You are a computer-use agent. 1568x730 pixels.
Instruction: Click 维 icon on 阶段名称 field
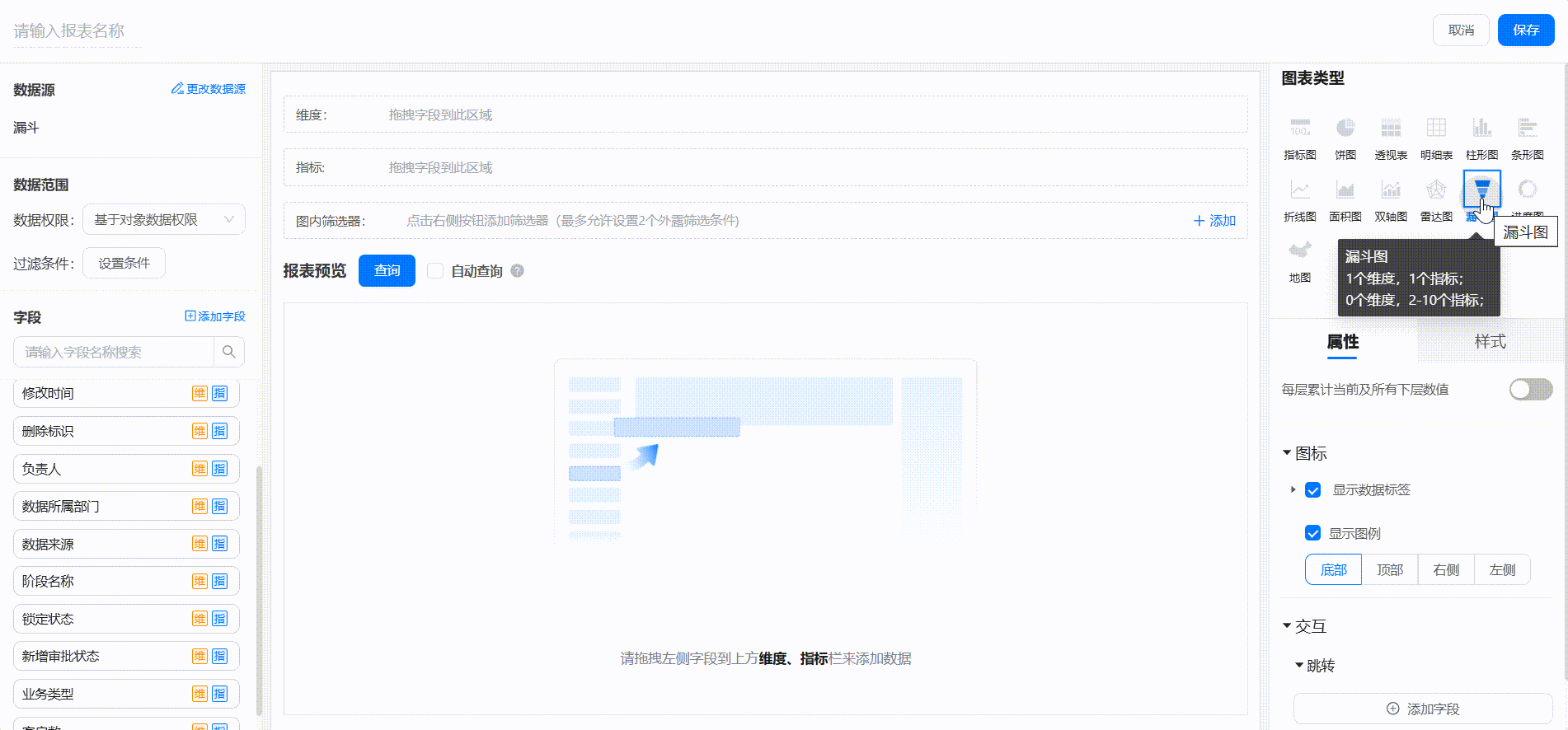pyautogui.click(x=200, y=581)
